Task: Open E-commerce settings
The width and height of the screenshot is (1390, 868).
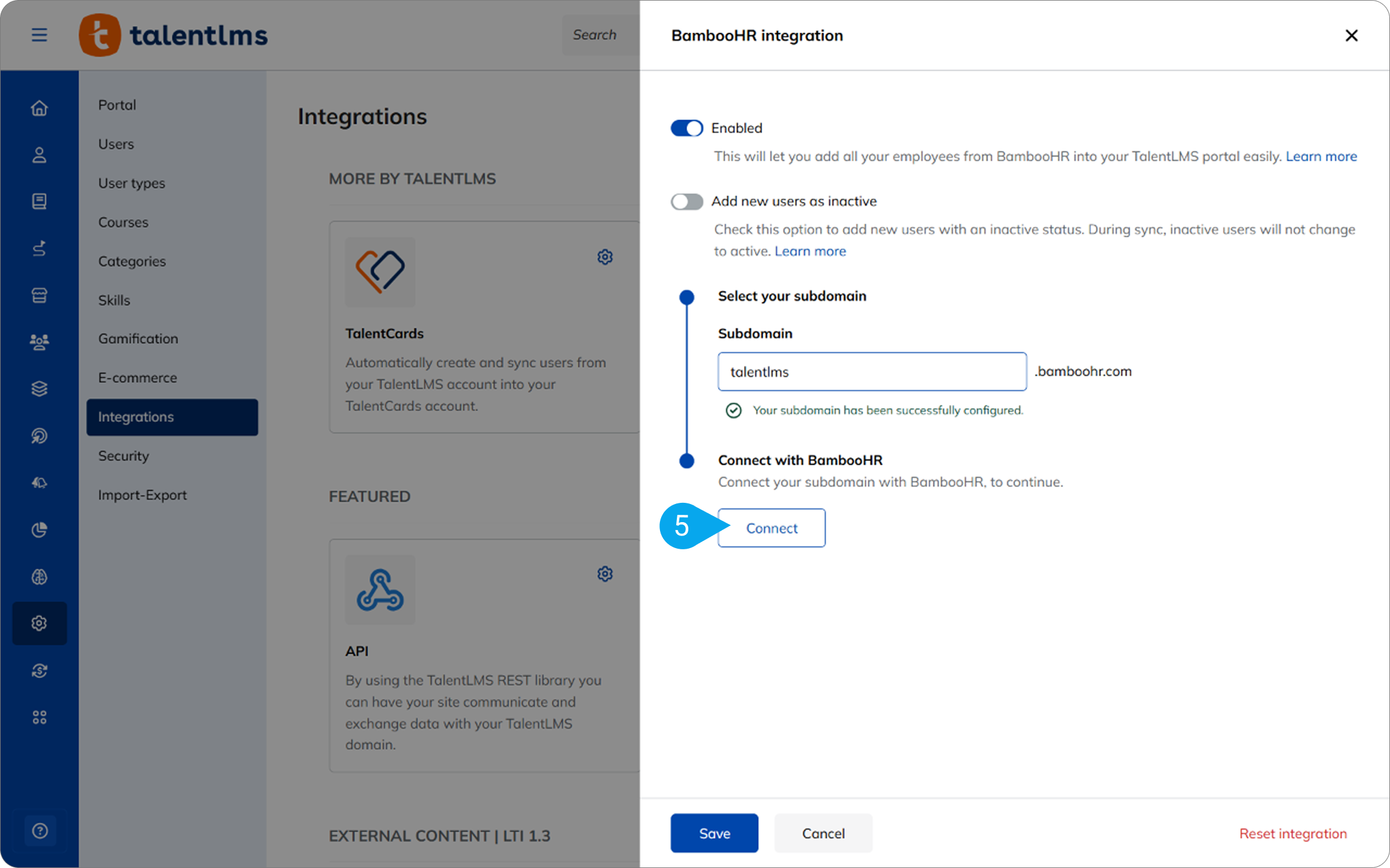Action: pos(138,378)
